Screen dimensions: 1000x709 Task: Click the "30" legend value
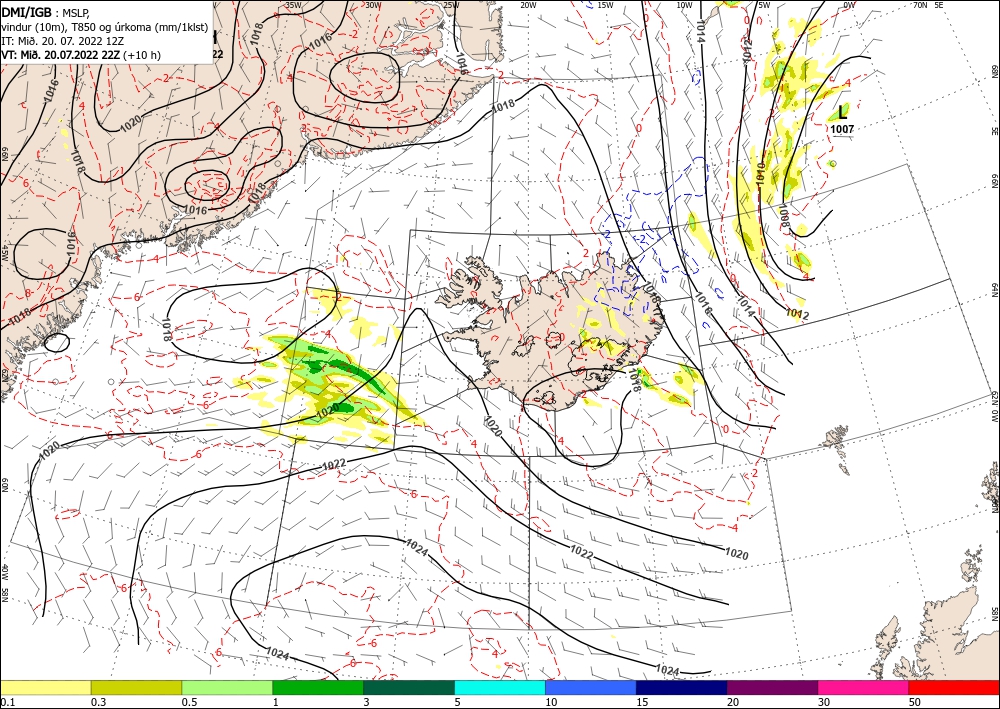click(824, 702)
